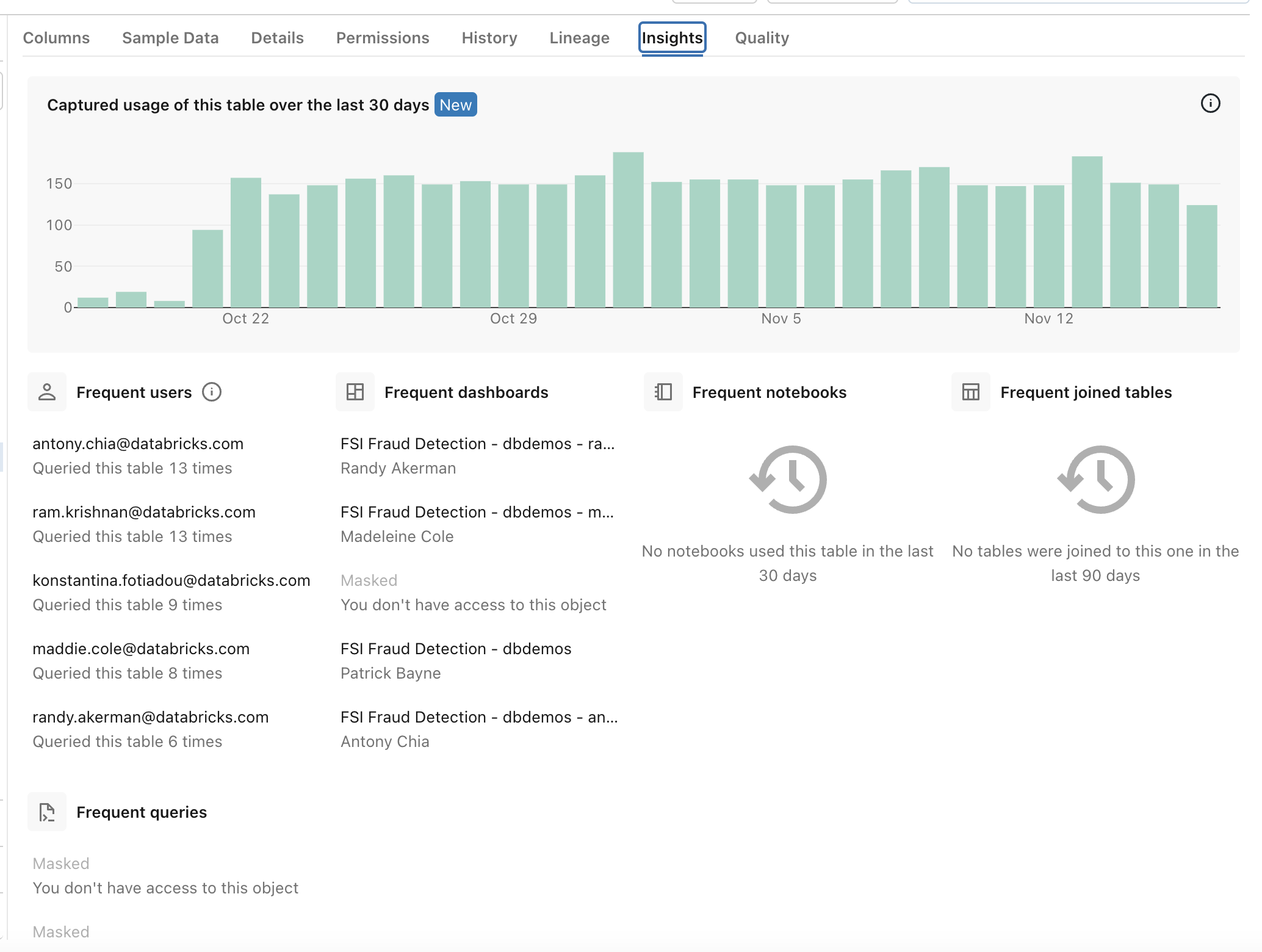This screenshot has width=1262, height=952.
Task: Expand the Lineage tab view
Action: point(579,37)
